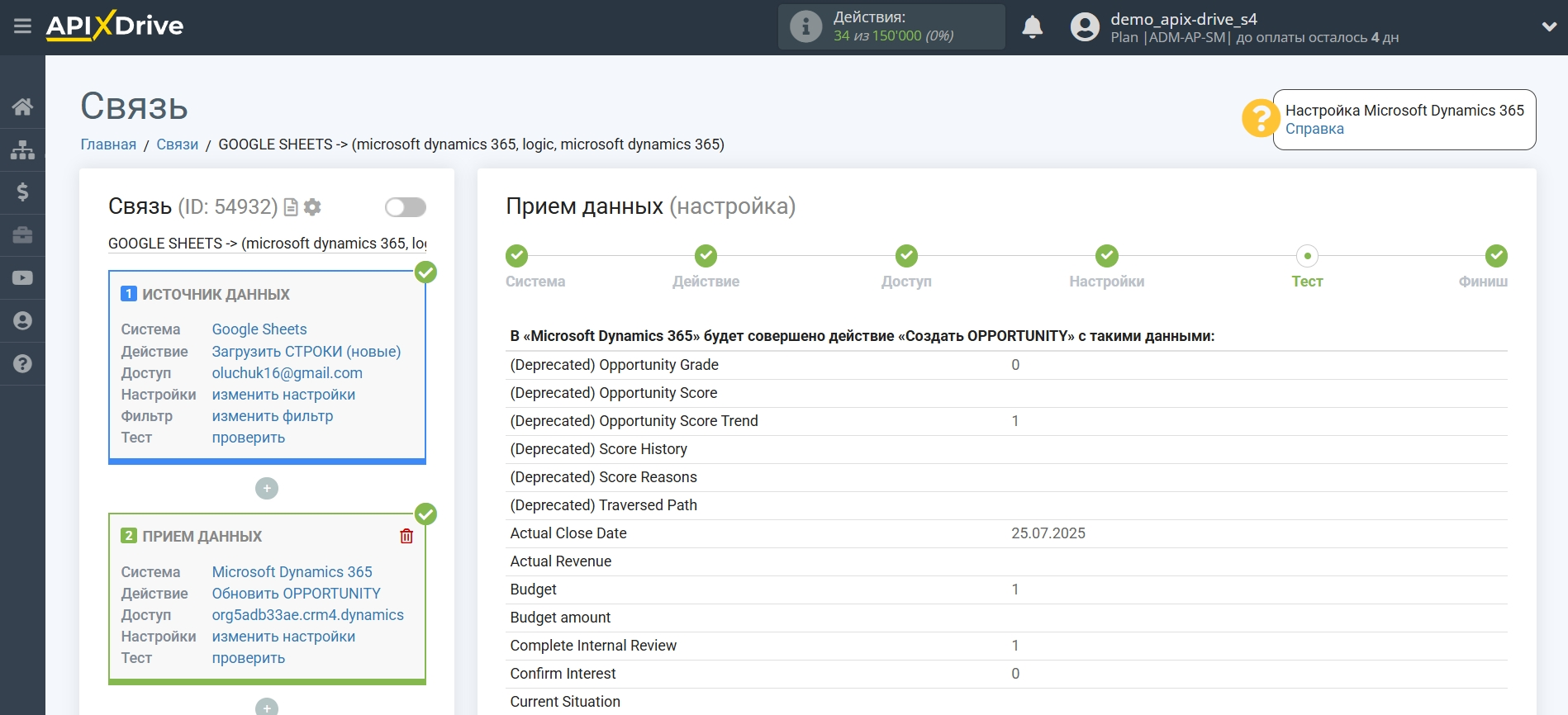The width and height of the screenshot is (1568, 715).
Task: Click the (Deprecated) Traversed Path row
Action: coord(1006,505)
